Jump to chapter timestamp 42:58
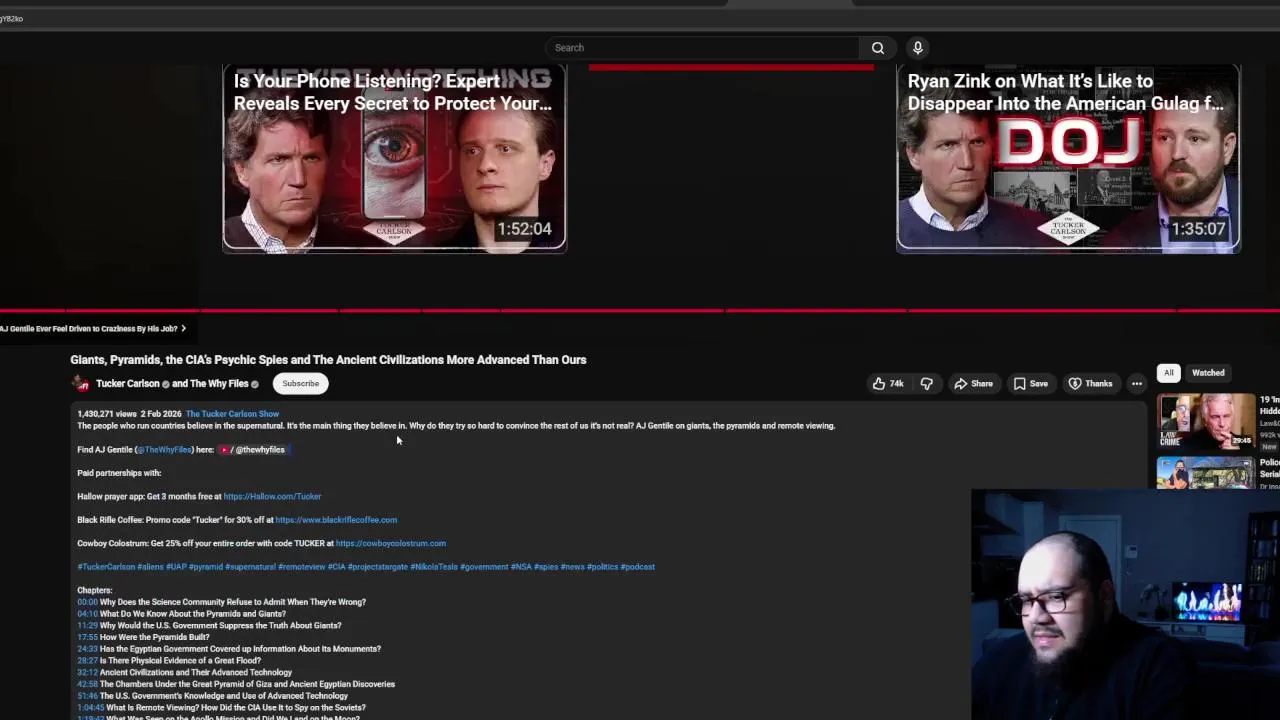The height and width of the screenshot is (720, 1280). click(87, 684)
